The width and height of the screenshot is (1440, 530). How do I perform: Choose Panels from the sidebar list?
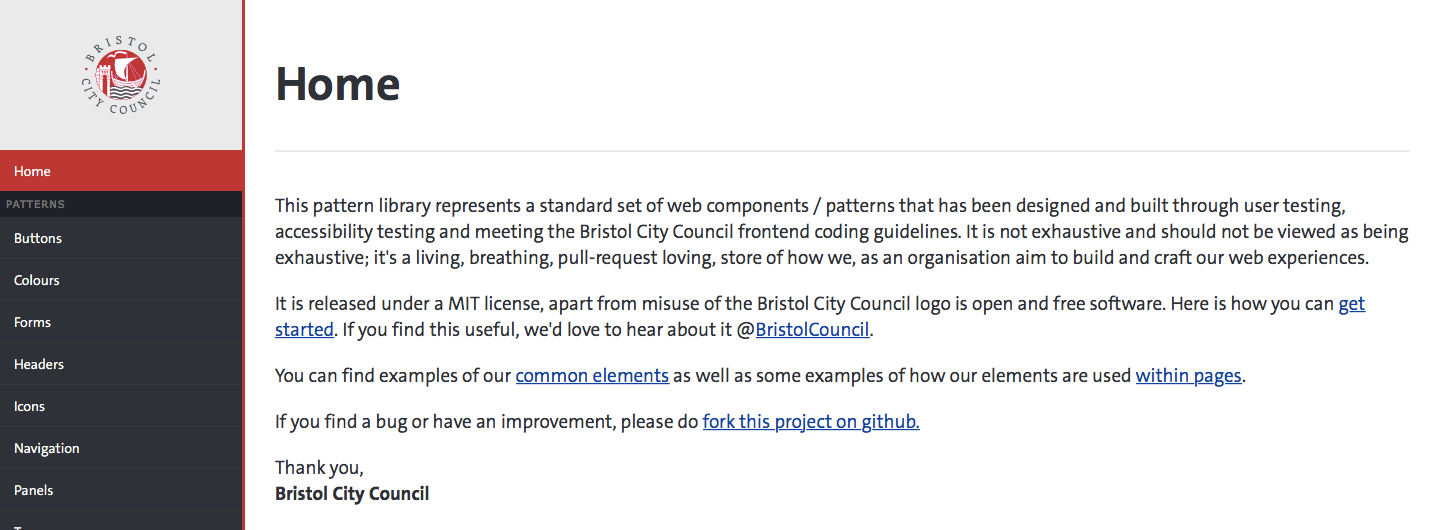coord(34,491)
